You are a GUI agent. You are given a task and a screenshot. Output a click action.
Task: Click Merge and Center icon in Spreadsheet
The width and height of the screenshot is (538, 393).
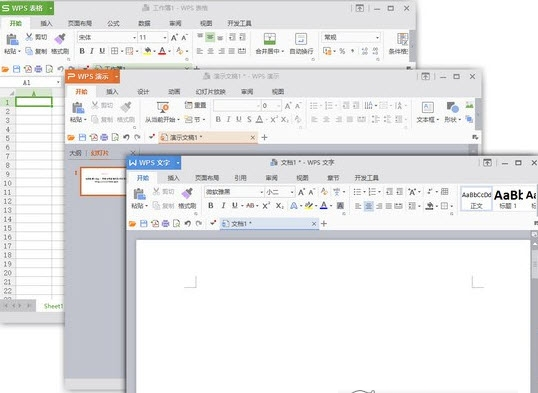270,39
